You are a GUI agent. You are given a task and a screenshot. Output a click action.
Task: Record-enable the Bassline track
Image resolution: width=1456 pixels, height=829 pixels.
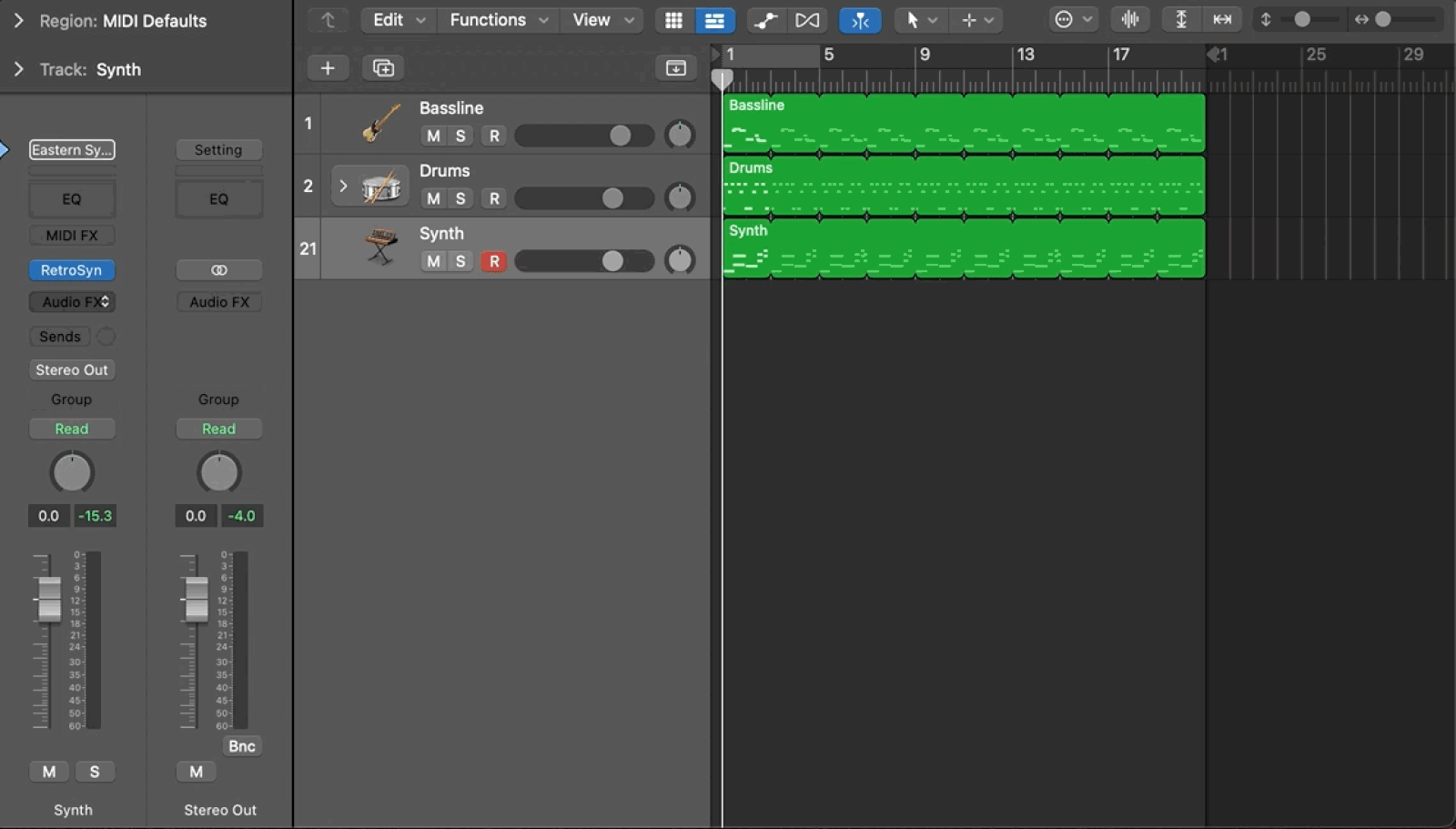pos(494,136)
